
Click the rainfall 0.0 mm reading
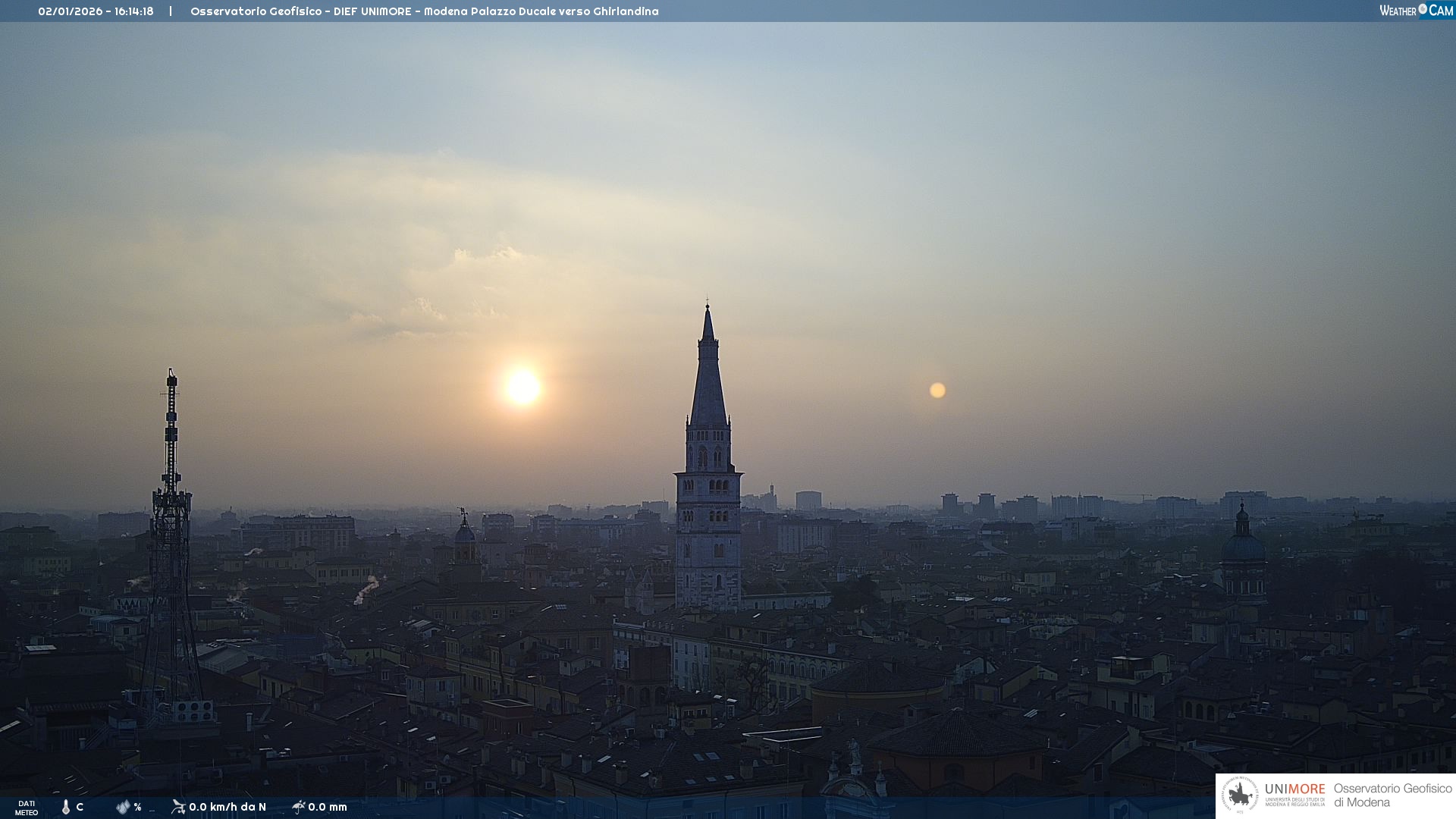tap(328, 807)
